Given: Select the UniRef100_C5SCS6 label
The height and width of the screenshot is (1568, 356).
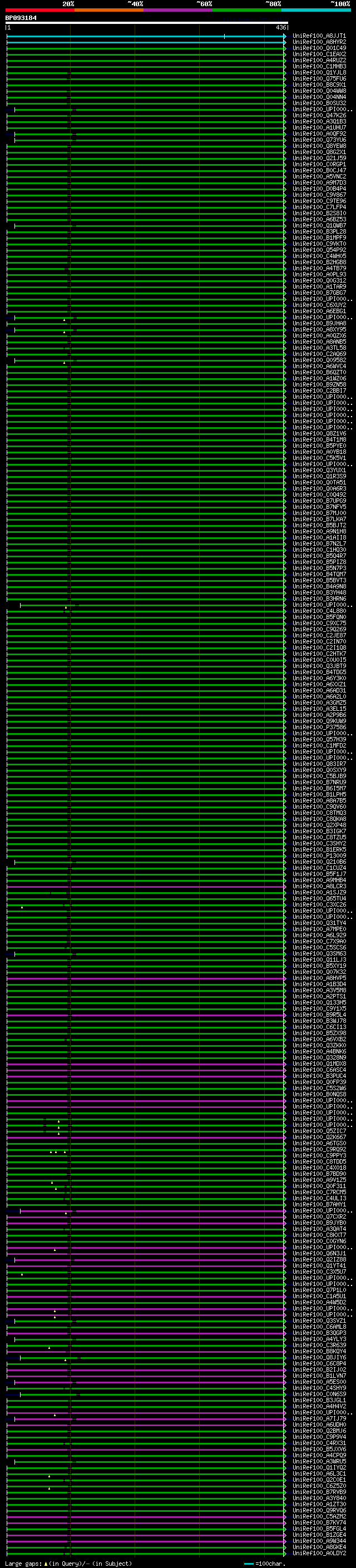Looking at the screenshot, I should pyautogui.click(x=319, y=948).
